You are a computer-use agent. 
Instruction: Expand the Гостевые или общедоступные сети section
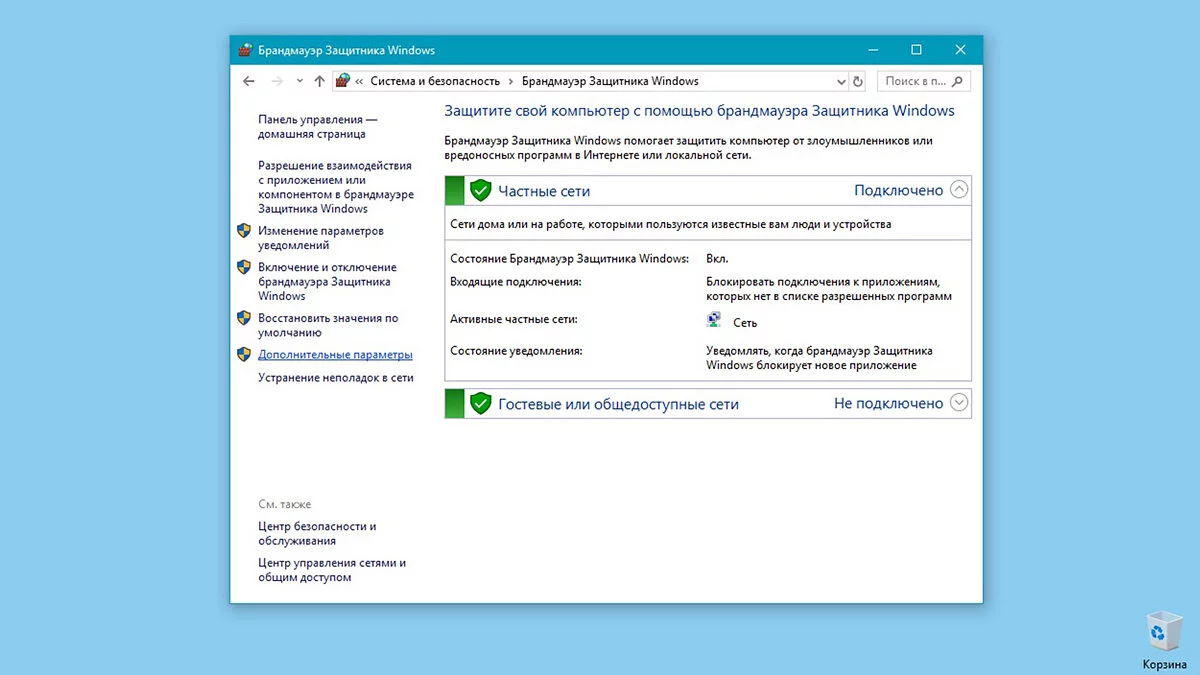click(959, 403)
